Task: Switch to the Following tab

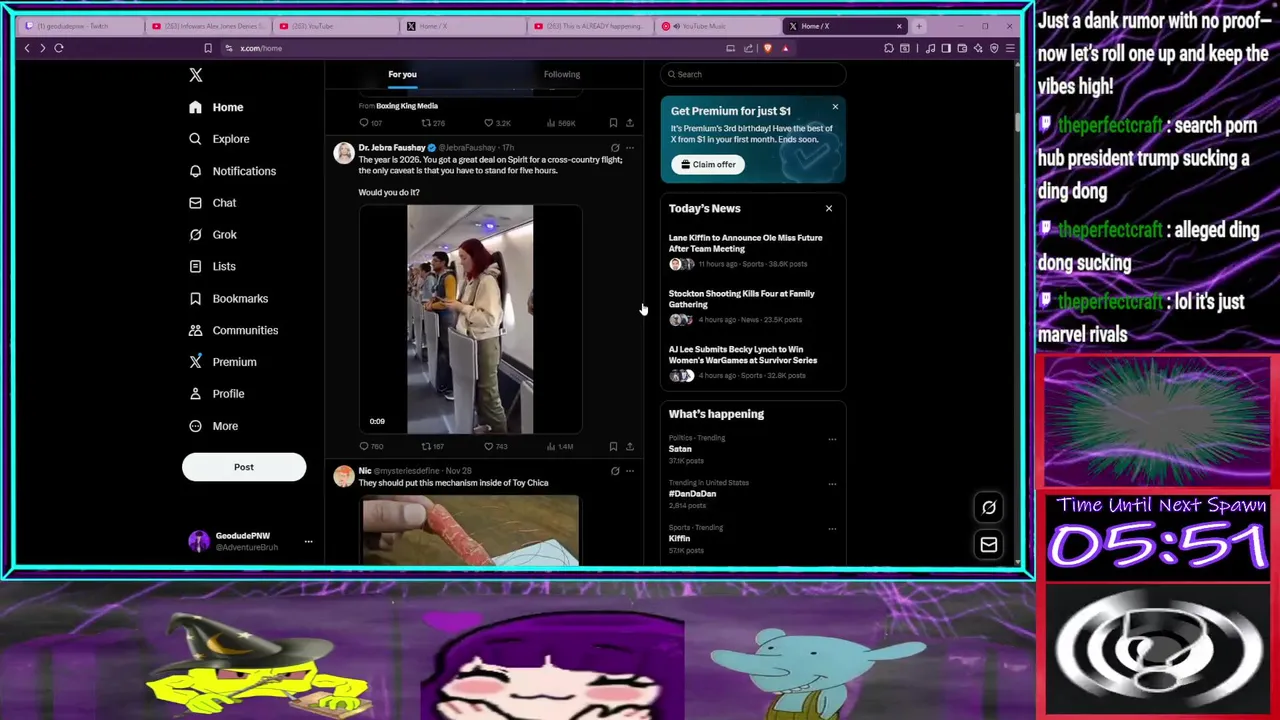Action: click(x=562, y=74)
